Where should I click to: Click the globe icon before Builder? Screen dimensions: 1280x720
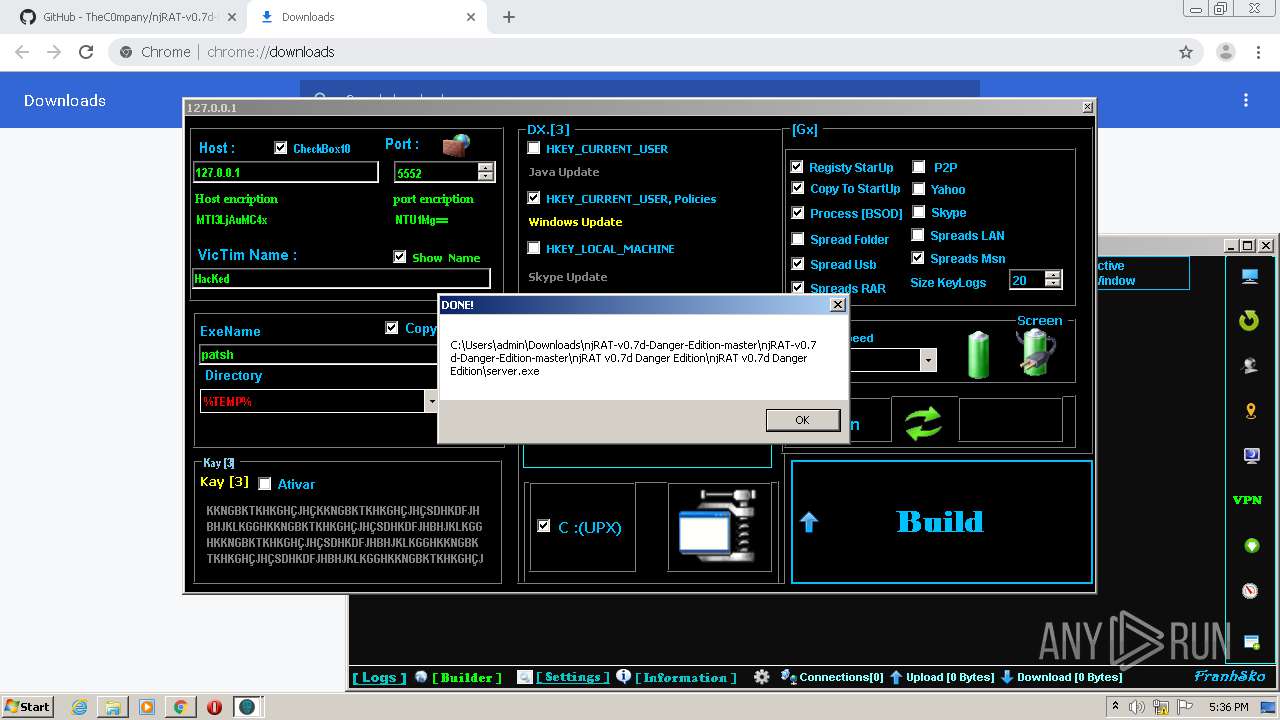pos(421,677)
